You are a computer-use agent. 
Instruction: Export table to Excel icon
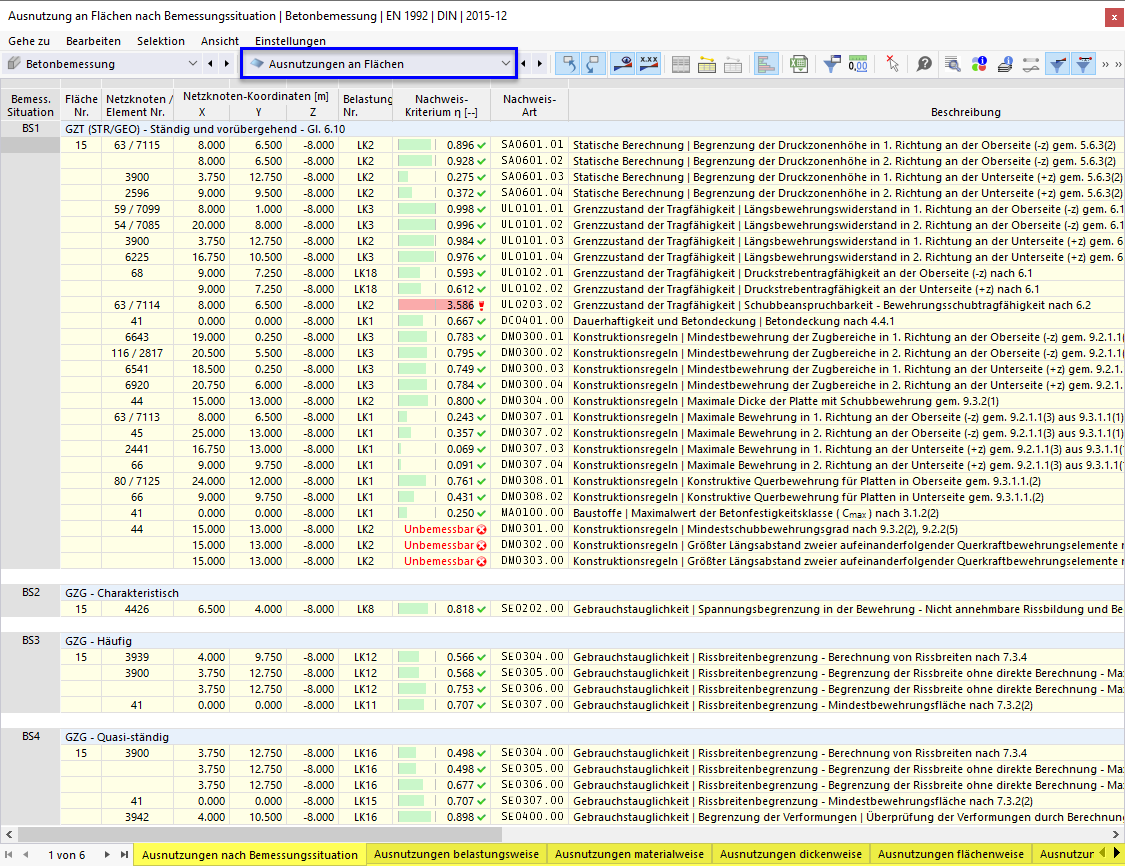tap(799, 64)
